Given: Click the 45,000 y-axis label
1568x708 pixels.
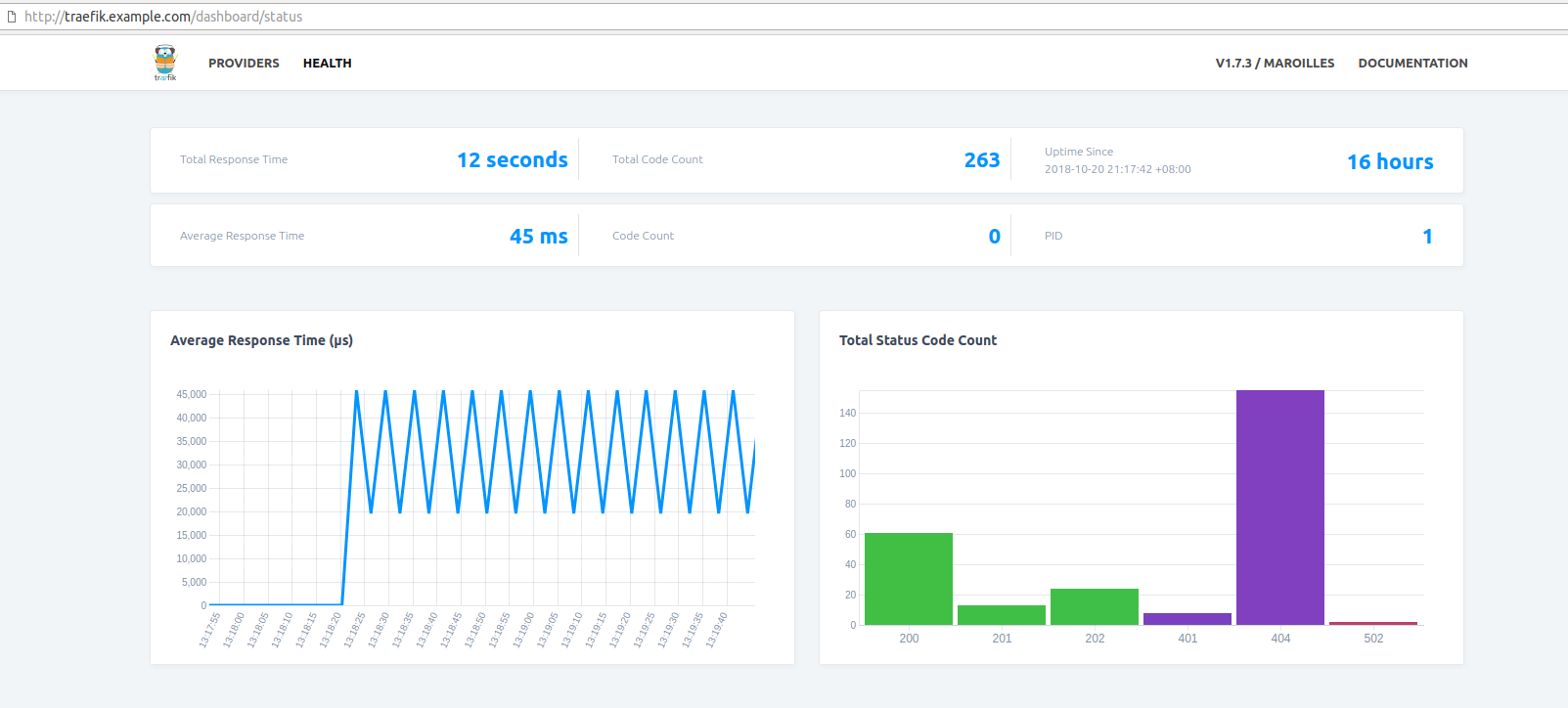Looking at the screenshot, I should pyautogui.click(x=192, y=394).
